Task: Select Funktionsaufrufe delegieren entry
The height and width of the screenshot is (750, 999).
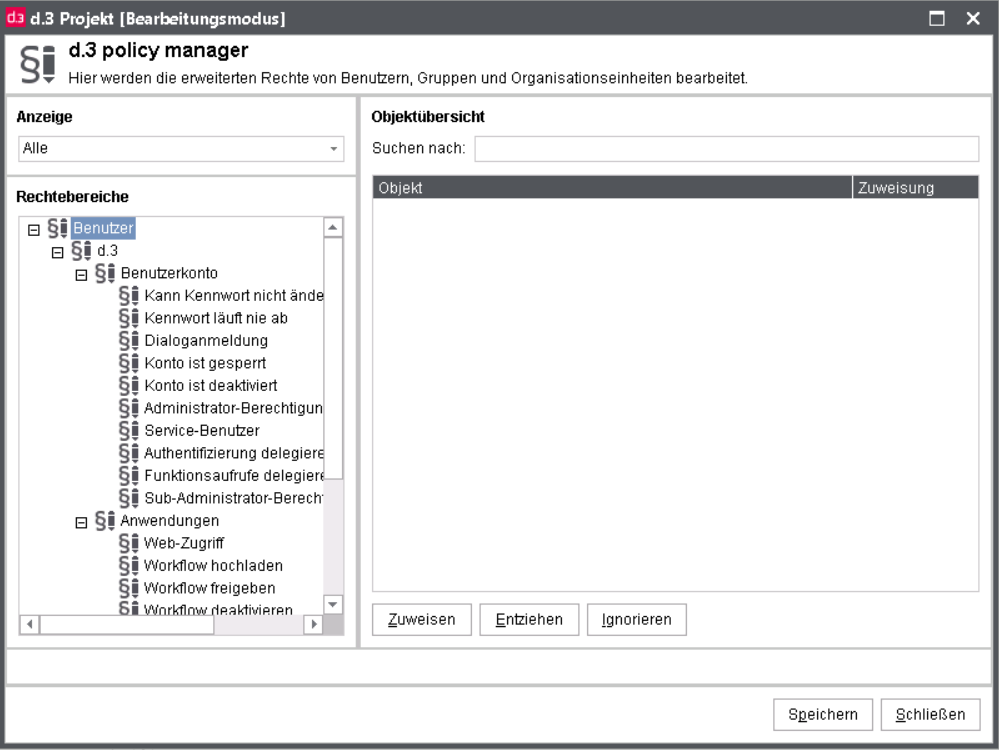Action: click(x=234, y=475)
